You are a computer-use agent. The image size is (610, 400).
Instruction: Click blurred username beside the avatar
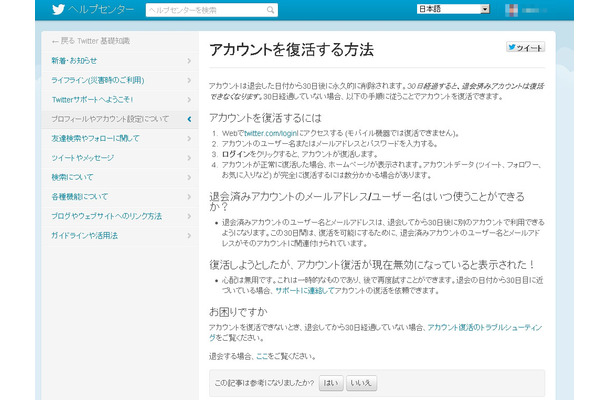pyautogui.click(x=532, y=10)
